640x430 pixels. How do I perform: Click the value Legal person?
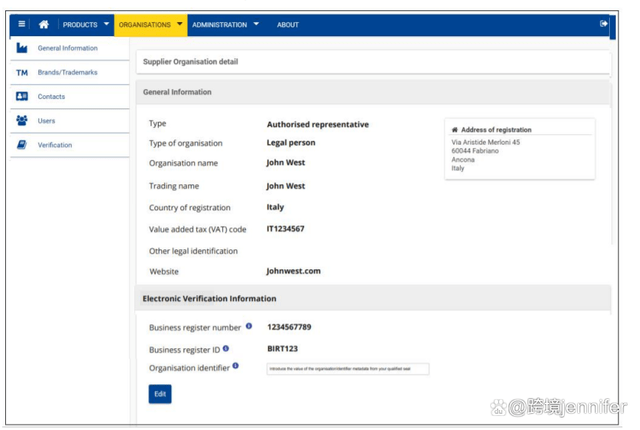click(291, 143)
